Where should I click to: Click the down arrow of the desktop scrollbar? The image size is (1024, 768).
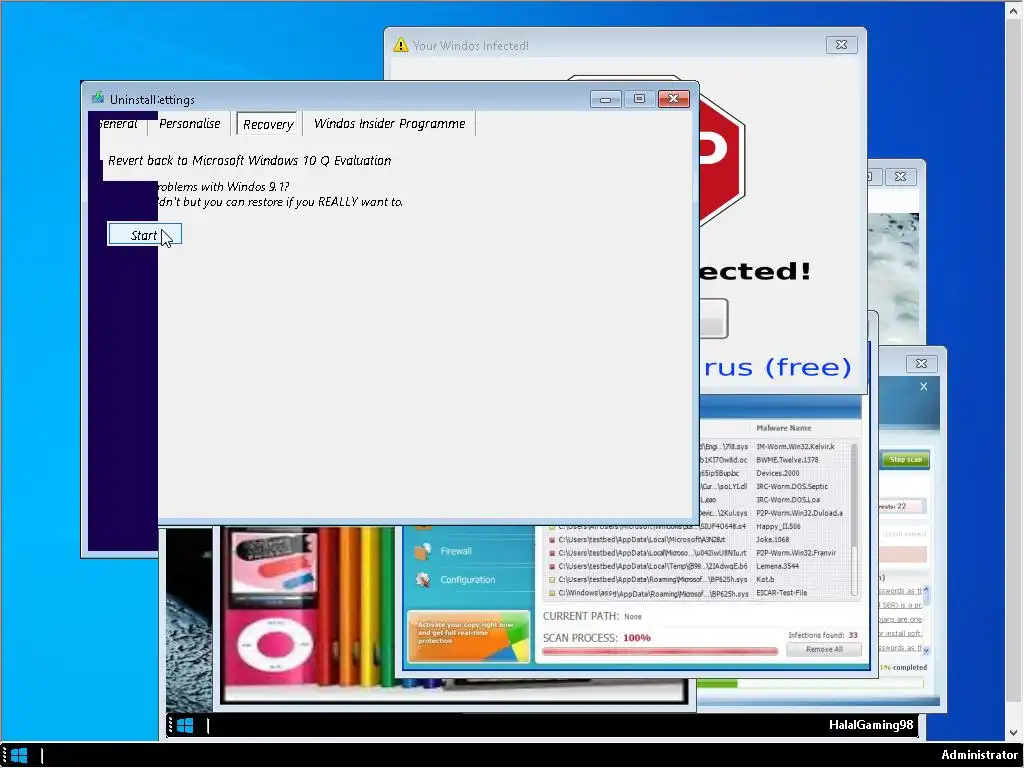click(1013, 733)
